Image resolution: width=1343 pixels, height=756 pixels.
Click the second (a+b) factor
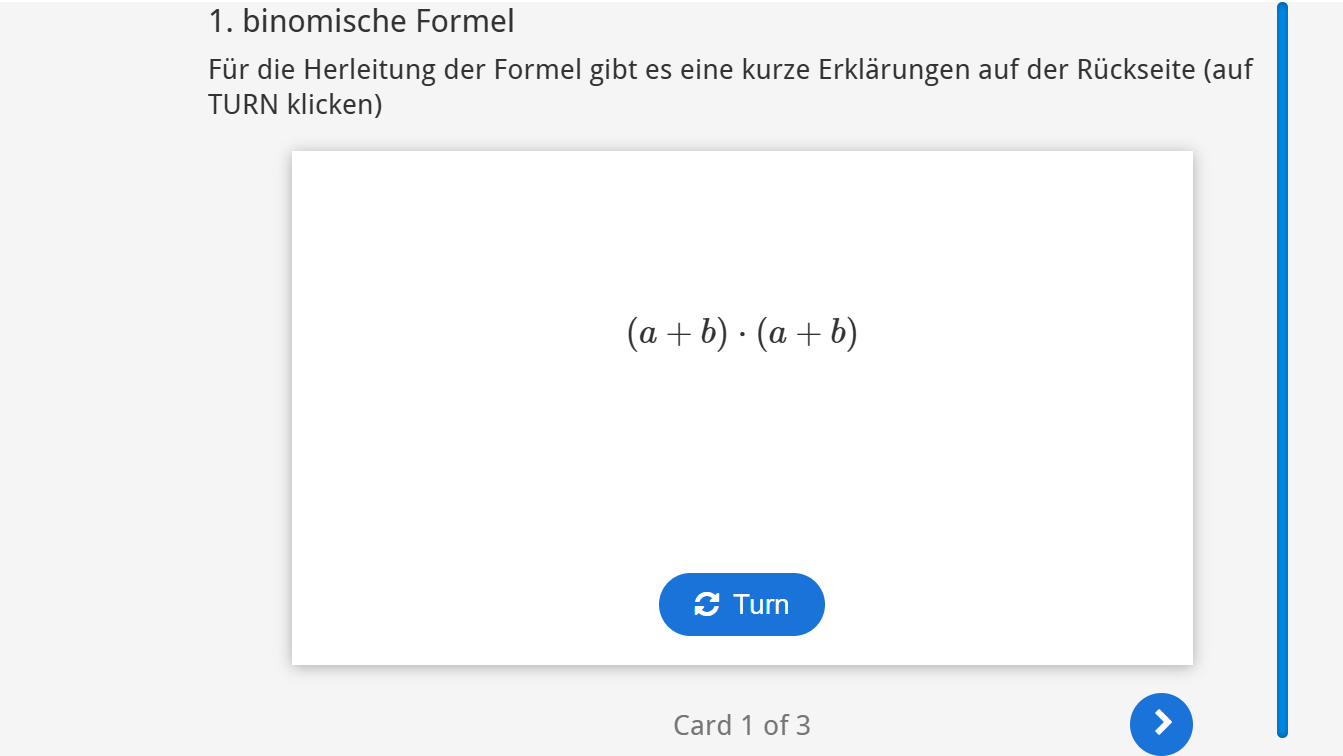[x=807, y=333]
